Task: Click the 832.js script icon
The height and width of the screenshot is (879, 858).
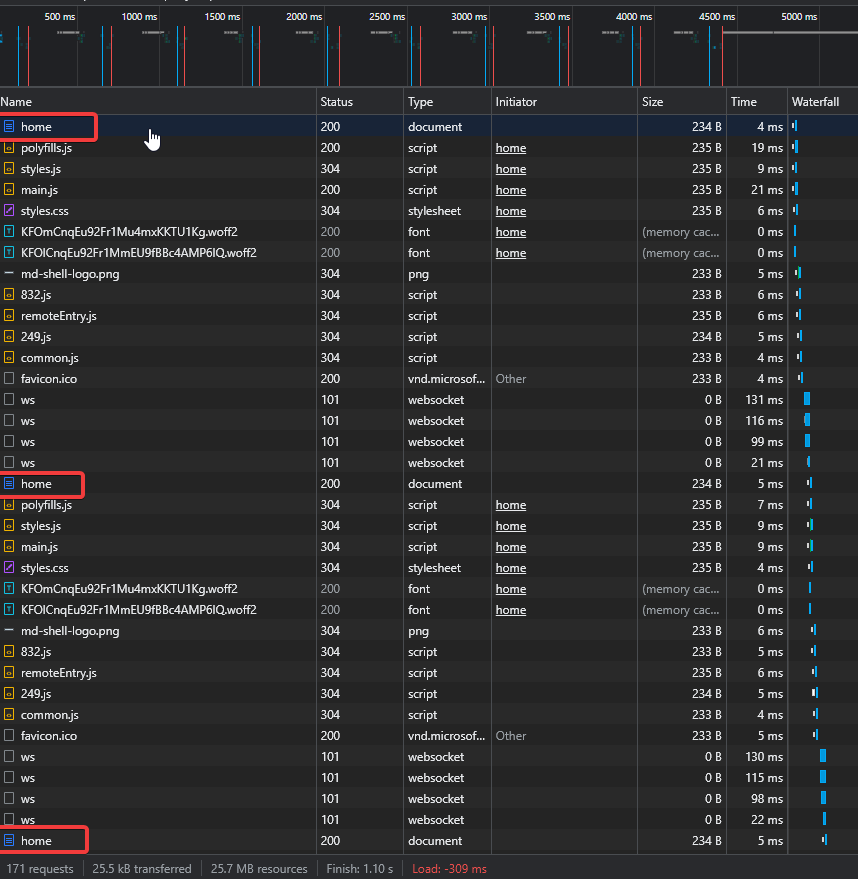Action: (10, 295)
